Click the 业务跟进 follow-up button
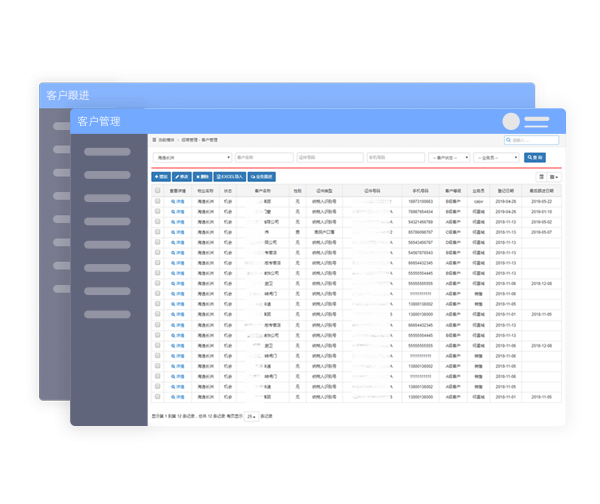The width and height of the screenshot is (600, 504). click(262, 176)
